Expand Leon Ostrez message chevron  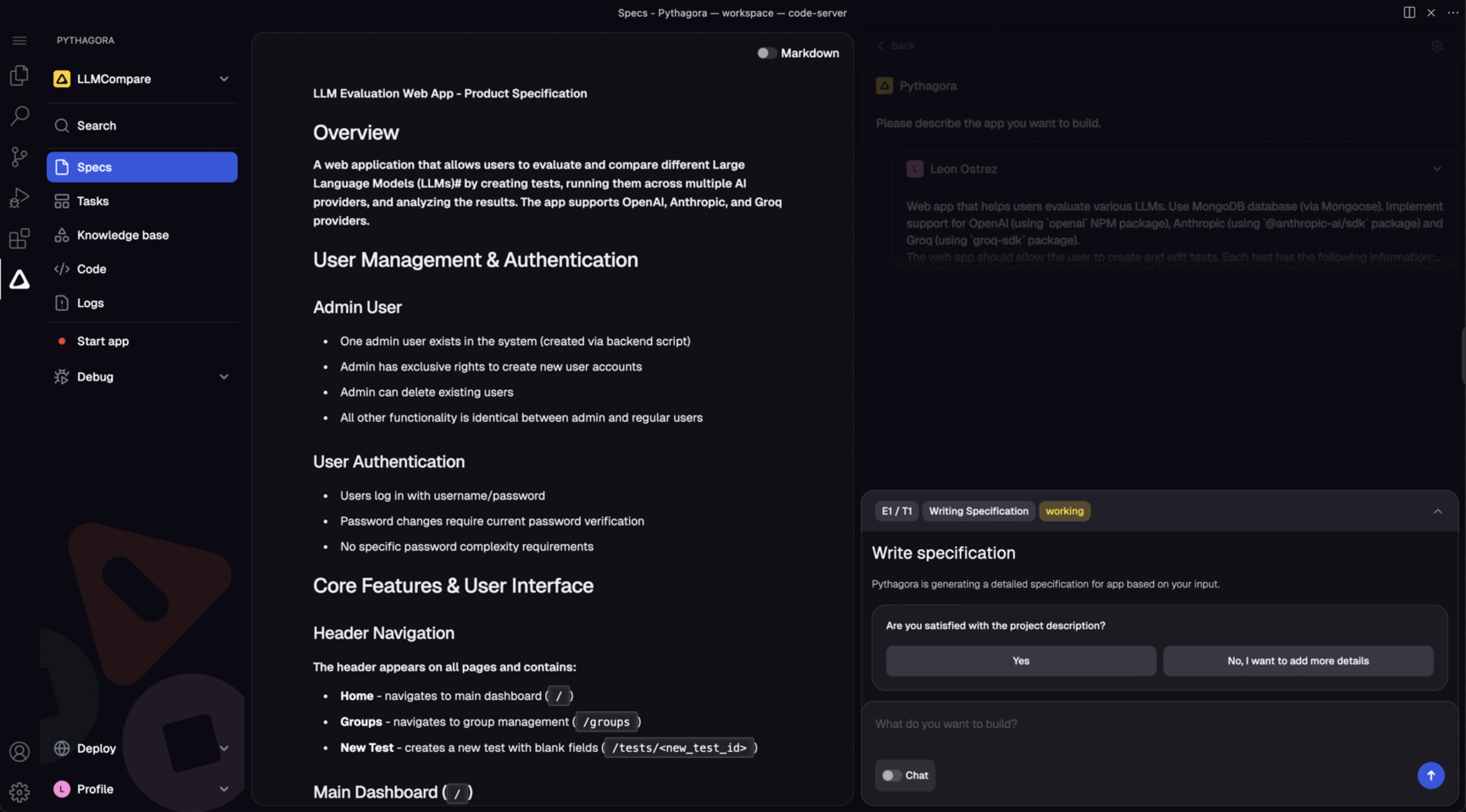click(x=1437, y=169)
